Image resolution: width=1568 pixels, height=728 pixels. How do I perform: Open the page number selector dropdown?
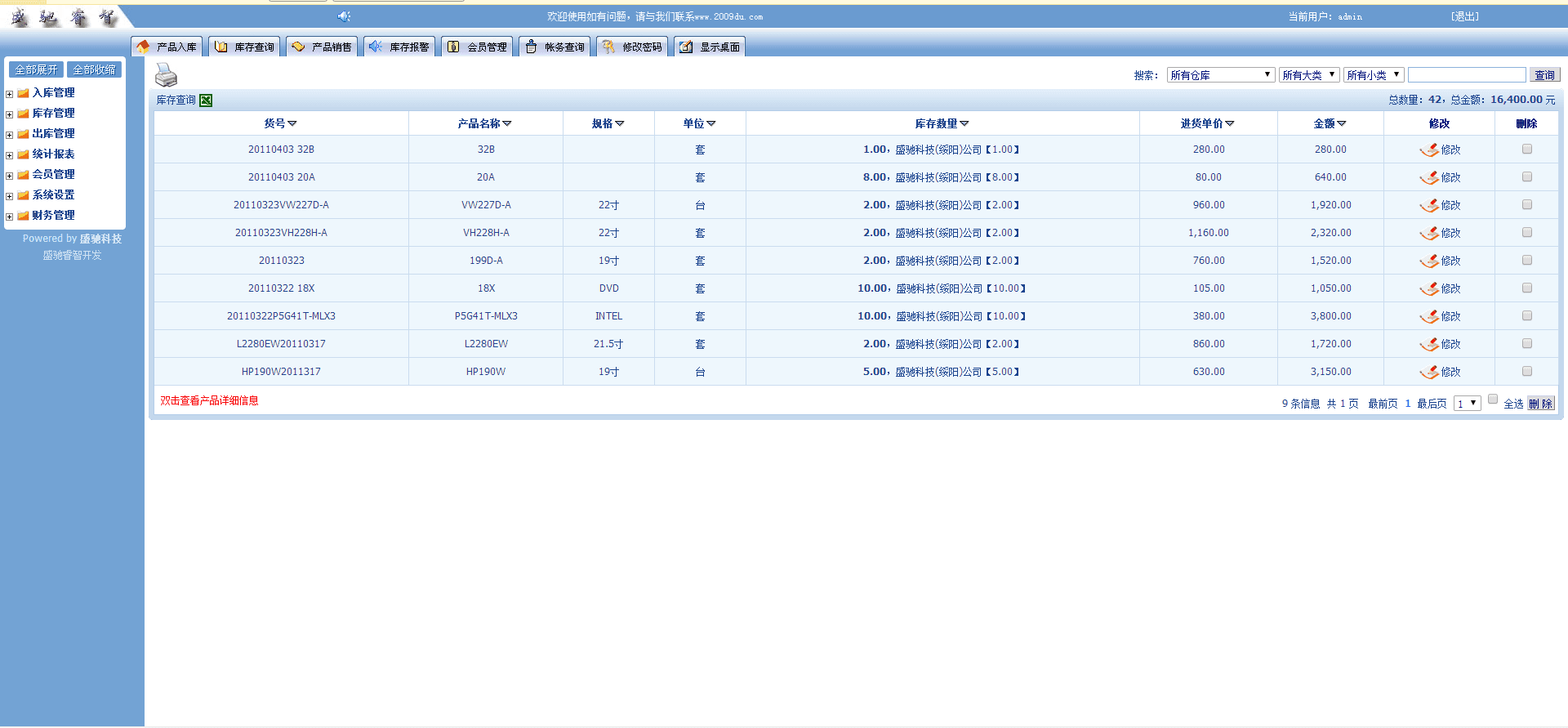(1467, 404)
